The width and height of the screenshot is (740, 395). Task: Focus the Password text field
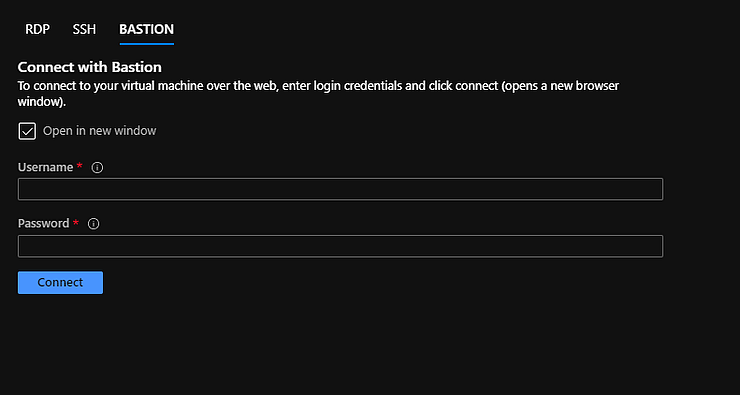[x=340, y=246]
